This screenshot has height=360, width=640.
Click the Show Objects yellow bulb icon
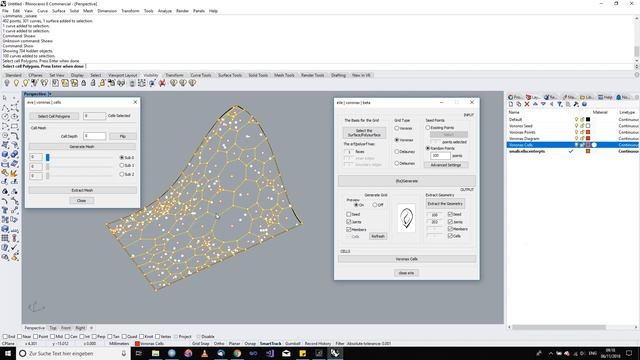[16, 83]
